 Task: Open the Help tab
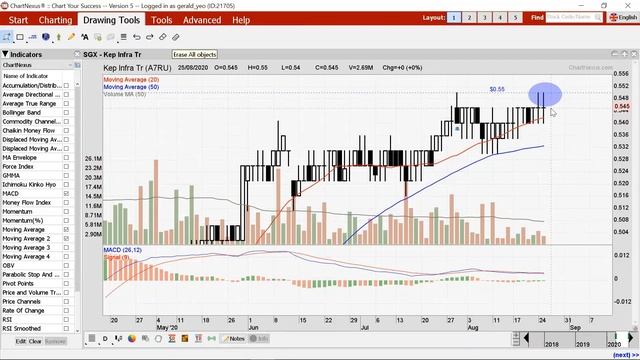241,20
